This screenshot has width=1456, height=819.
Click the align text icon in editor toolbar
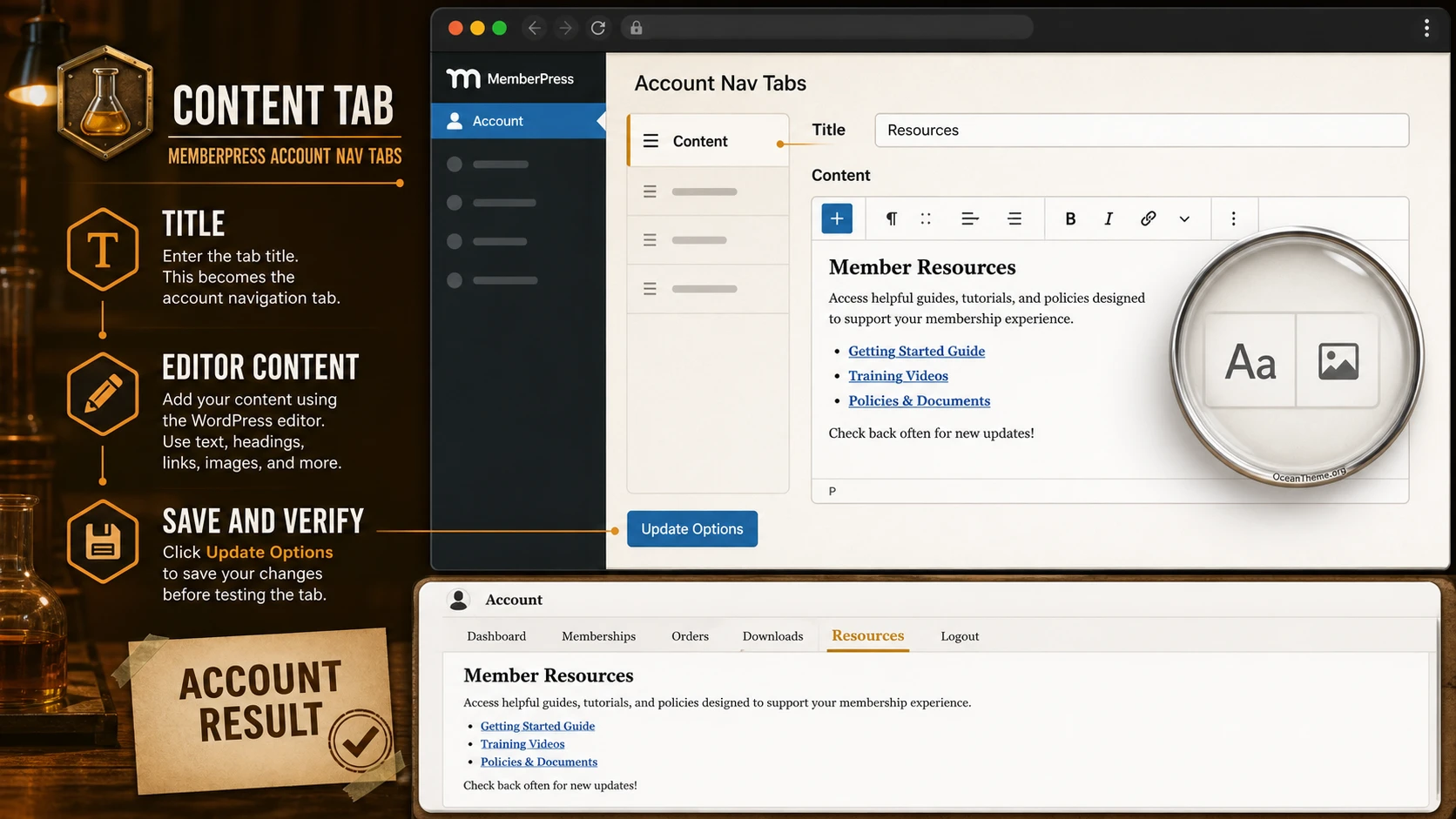[x=969, y=218]
